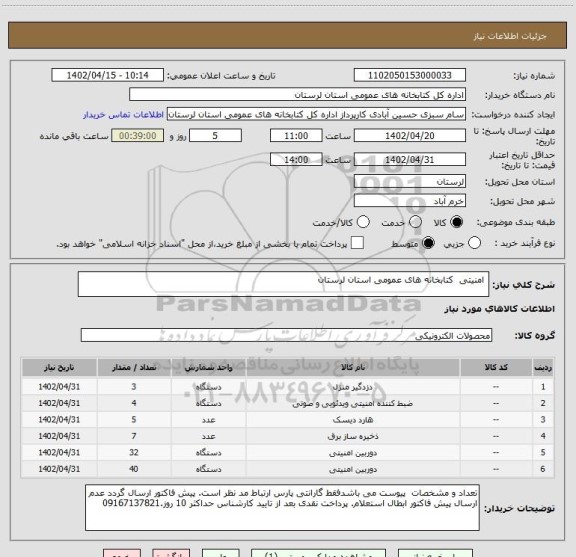This screenshot has width=576, height=557.
Task: Click quantity 7 for ذخیره ساز برق
Action: [134, 436]
